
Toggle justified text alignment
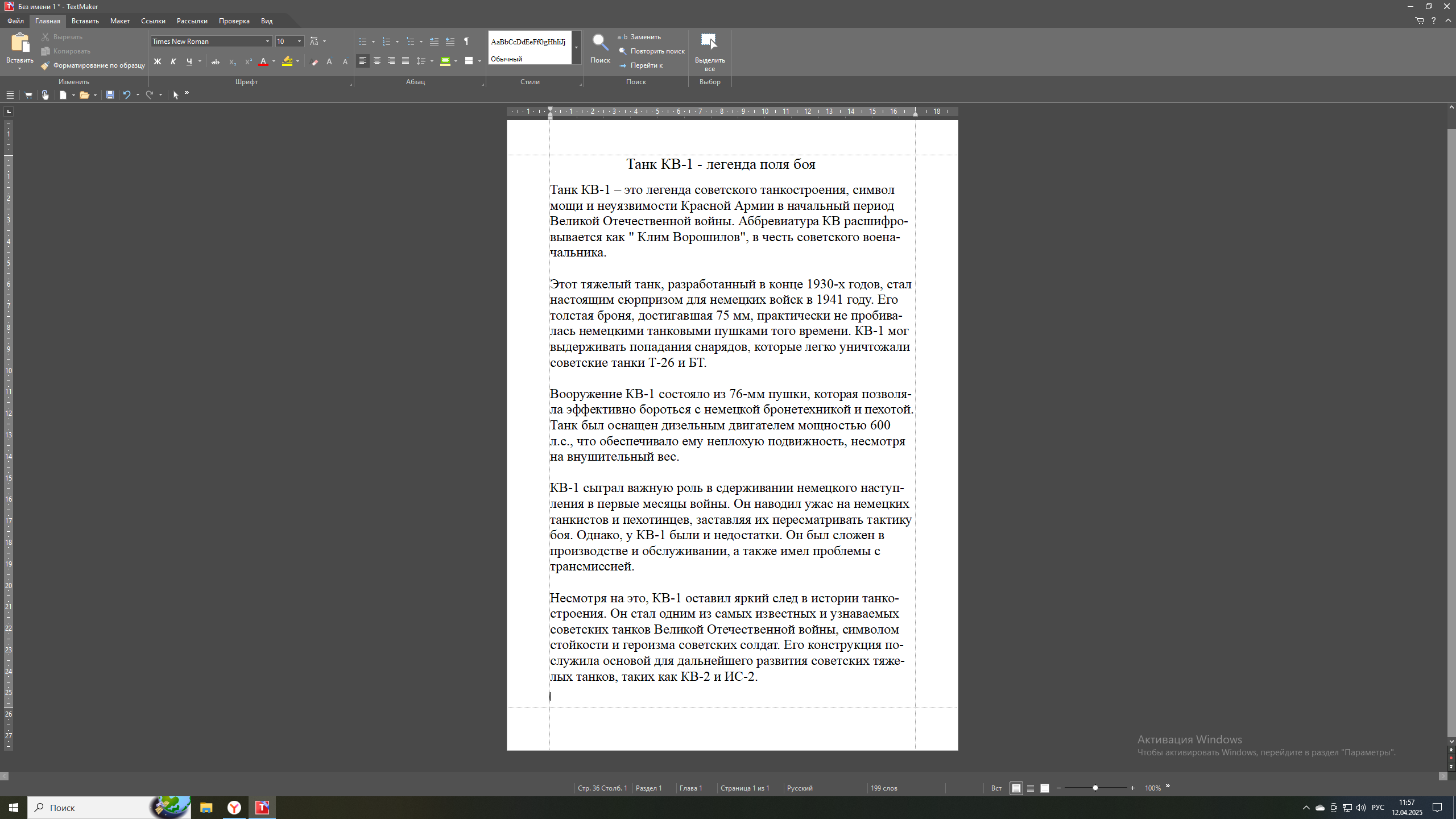tap(406, 61)
